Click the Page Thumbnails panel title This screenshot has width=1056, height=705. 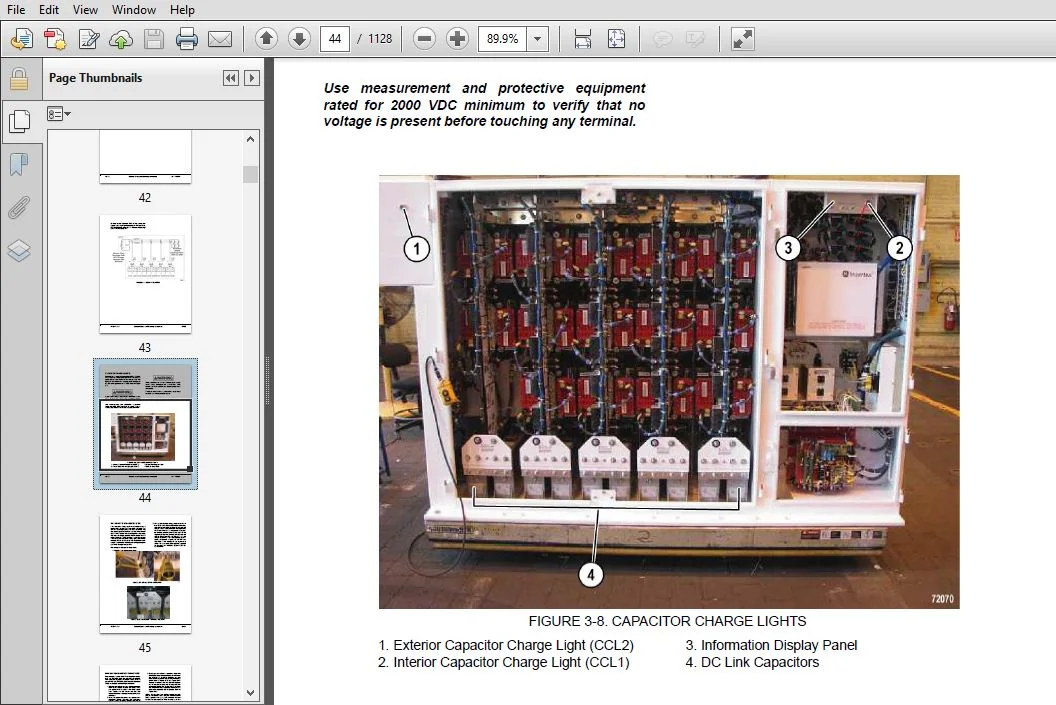point(96,78)
